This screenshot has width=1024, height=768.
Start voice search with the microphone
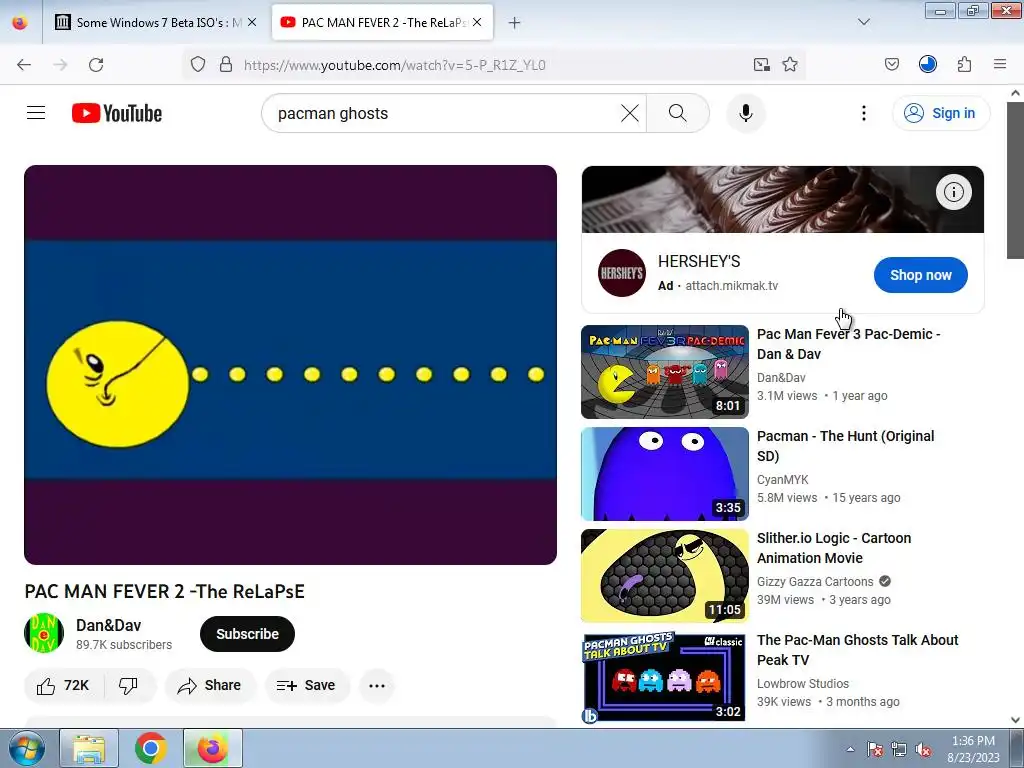pos(746,113)
